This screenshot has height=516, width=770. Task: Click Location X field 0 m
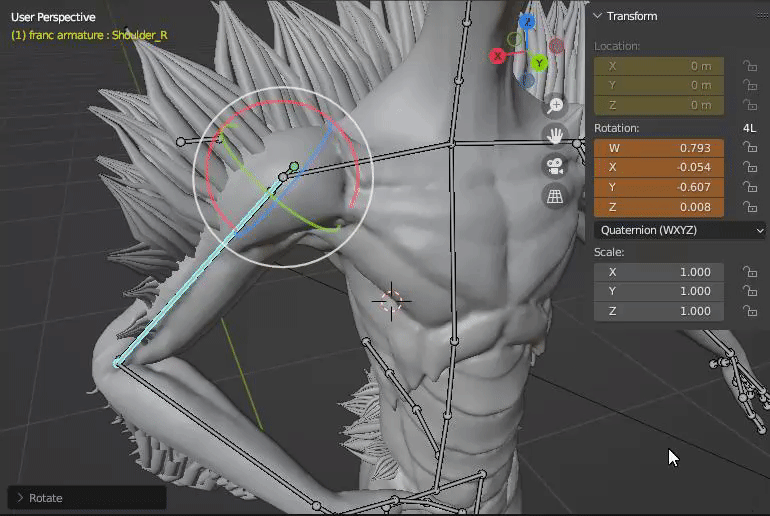[x=659, y=66]
